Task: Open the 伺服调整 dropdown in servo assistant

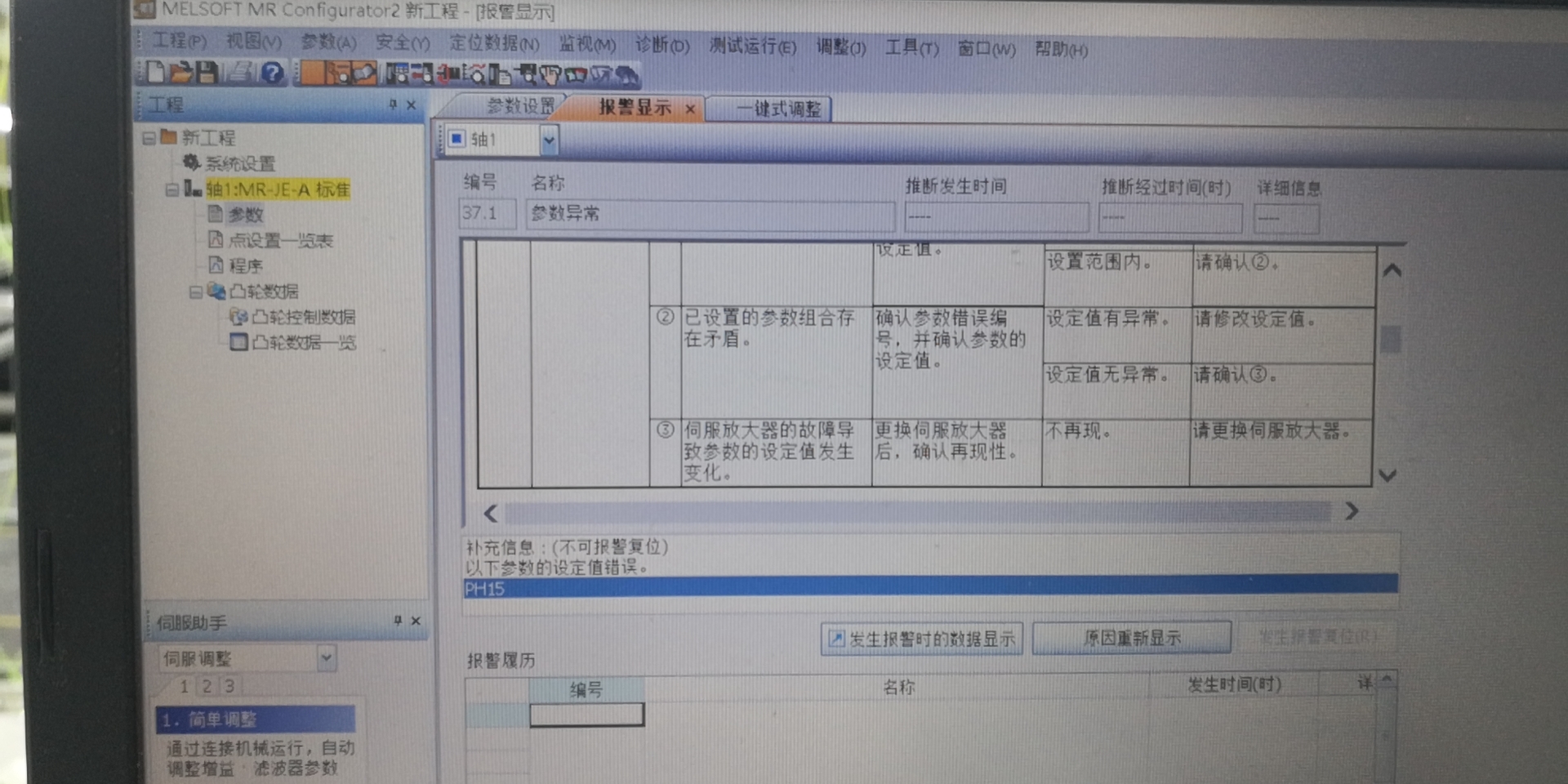Action: tap(326, 657)
